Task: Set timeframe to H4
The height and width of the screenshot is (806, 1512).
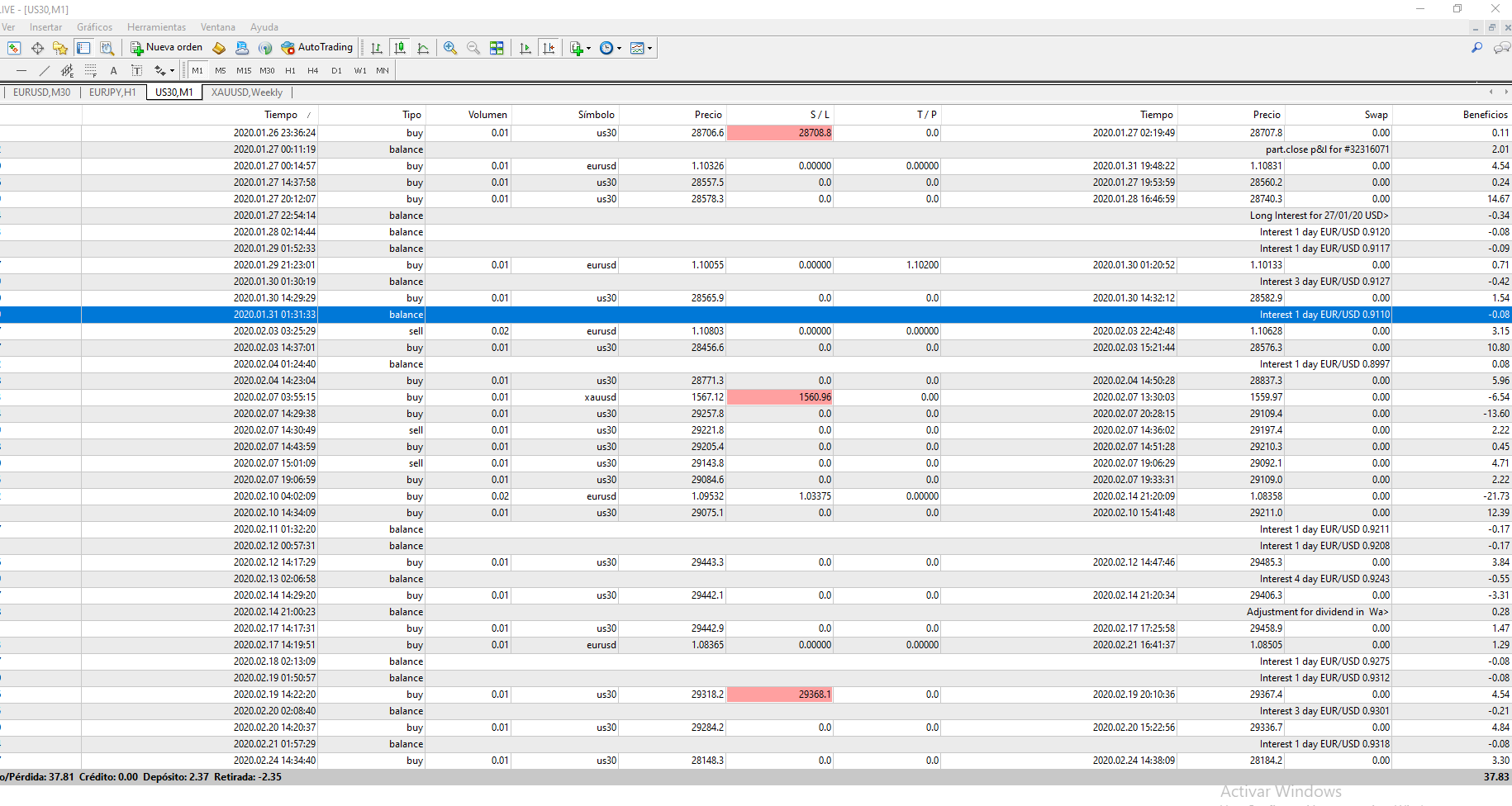Action: tap(313, 71)
